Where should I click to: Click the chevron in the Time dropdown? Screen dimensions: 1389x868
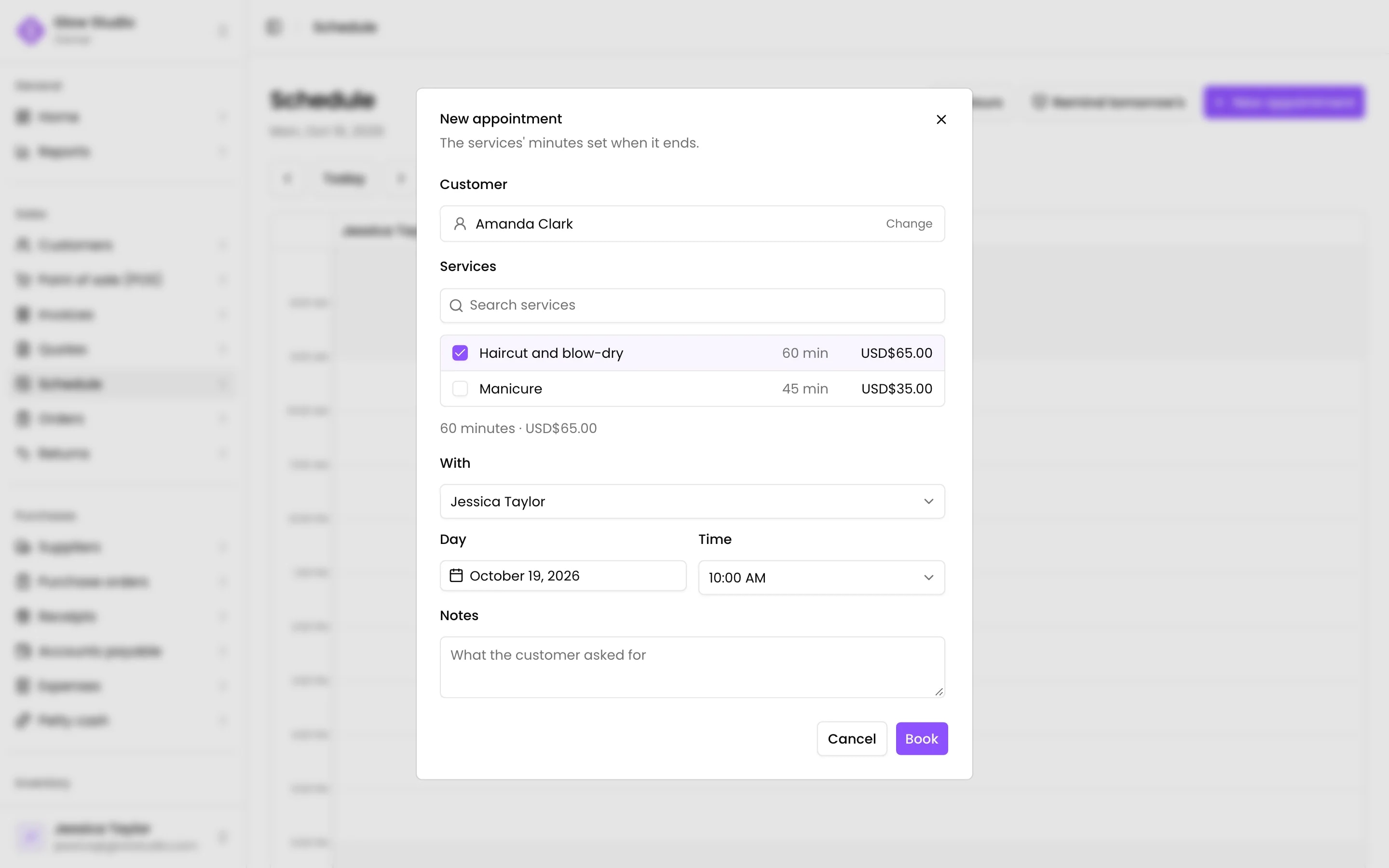click(x=929, y=578)
